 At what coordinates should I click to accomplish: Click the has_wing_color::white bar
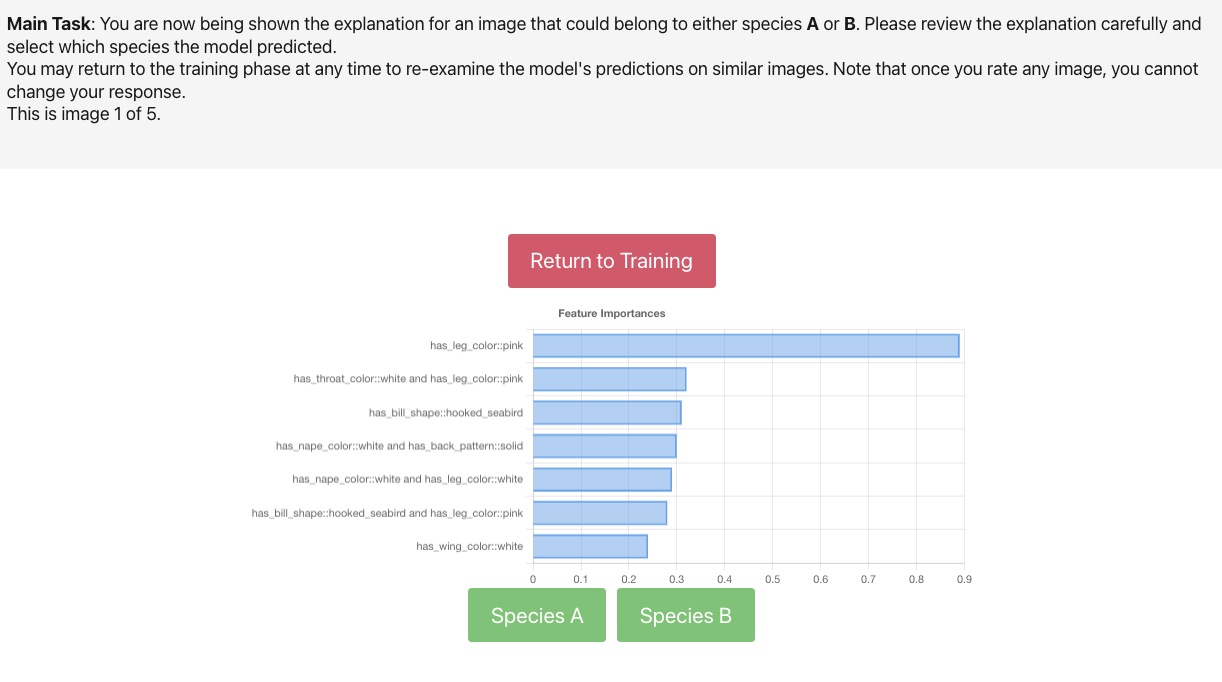pos(590,546)
